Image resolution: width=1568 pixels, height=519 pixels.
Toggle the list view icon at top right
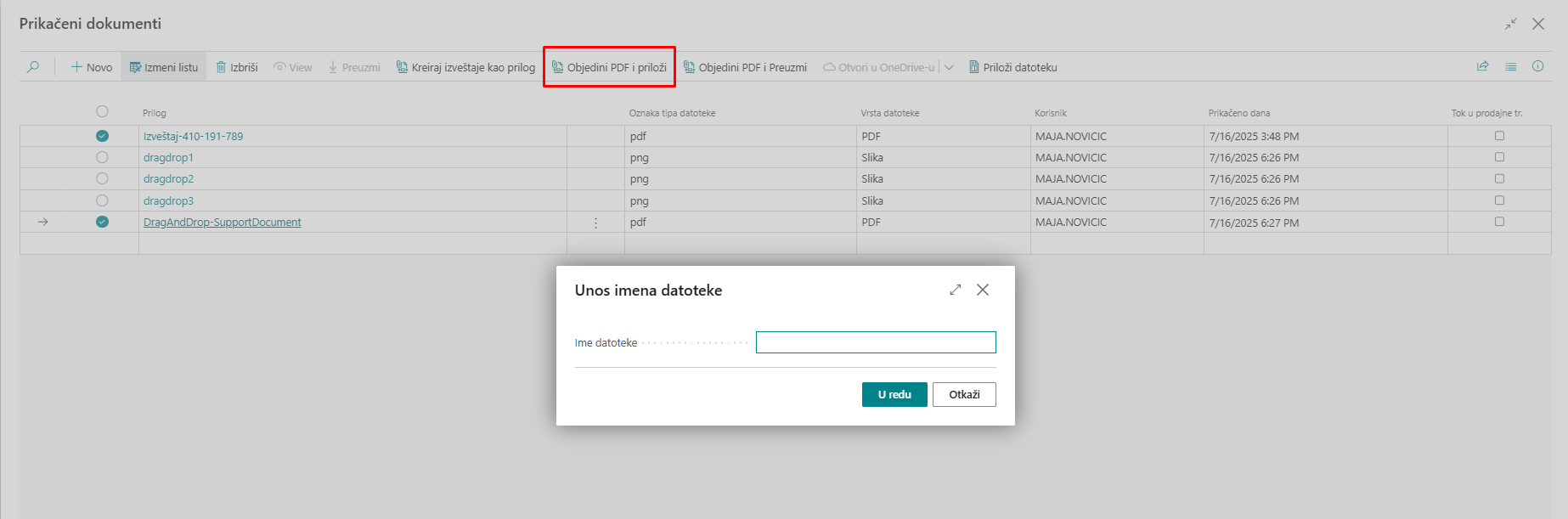click(1510, 66)
